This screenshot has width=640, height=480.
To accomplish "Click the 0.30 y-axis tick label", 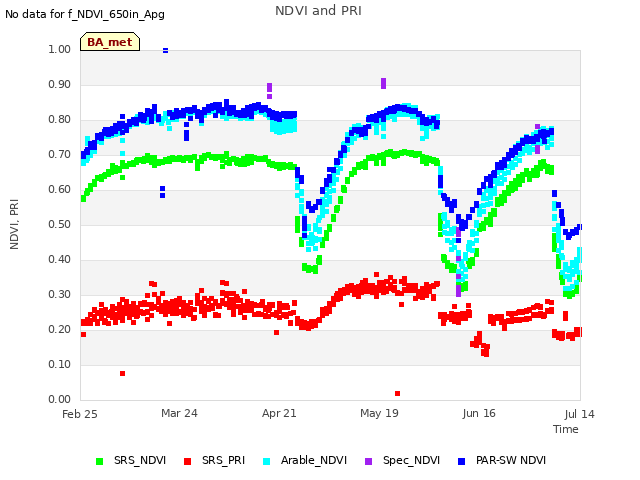I will pyautogui.click(x=60, y=294).
